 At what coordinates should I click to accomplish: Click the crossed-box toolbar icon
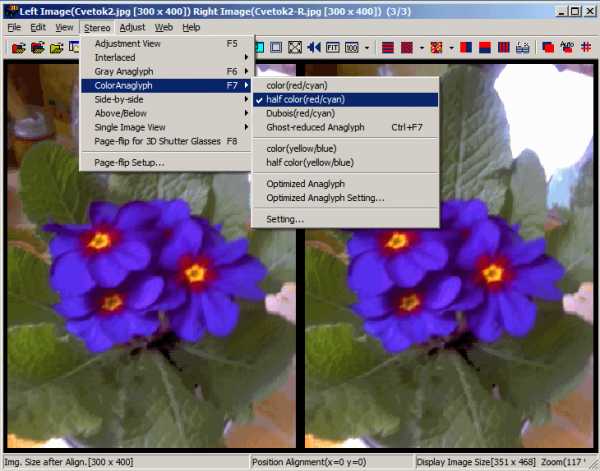pyautogui.click(x=295, y=47)
